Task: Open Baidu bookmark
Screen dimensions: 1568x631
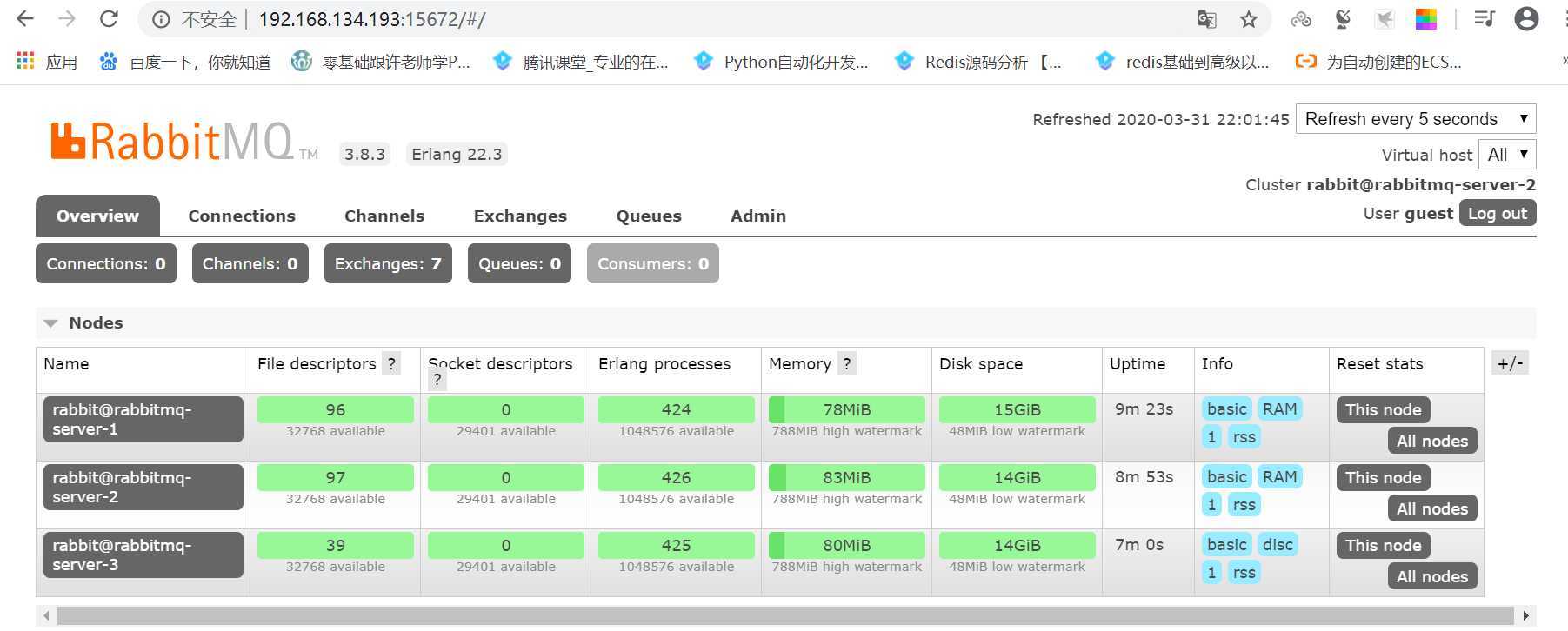Action: 184,62
